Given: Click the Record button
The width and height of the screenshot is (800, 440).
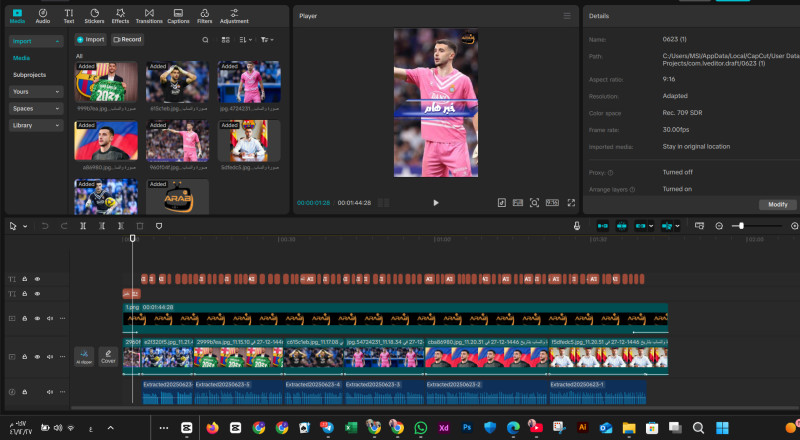Looking at the screenshot, I should [127, 39].
